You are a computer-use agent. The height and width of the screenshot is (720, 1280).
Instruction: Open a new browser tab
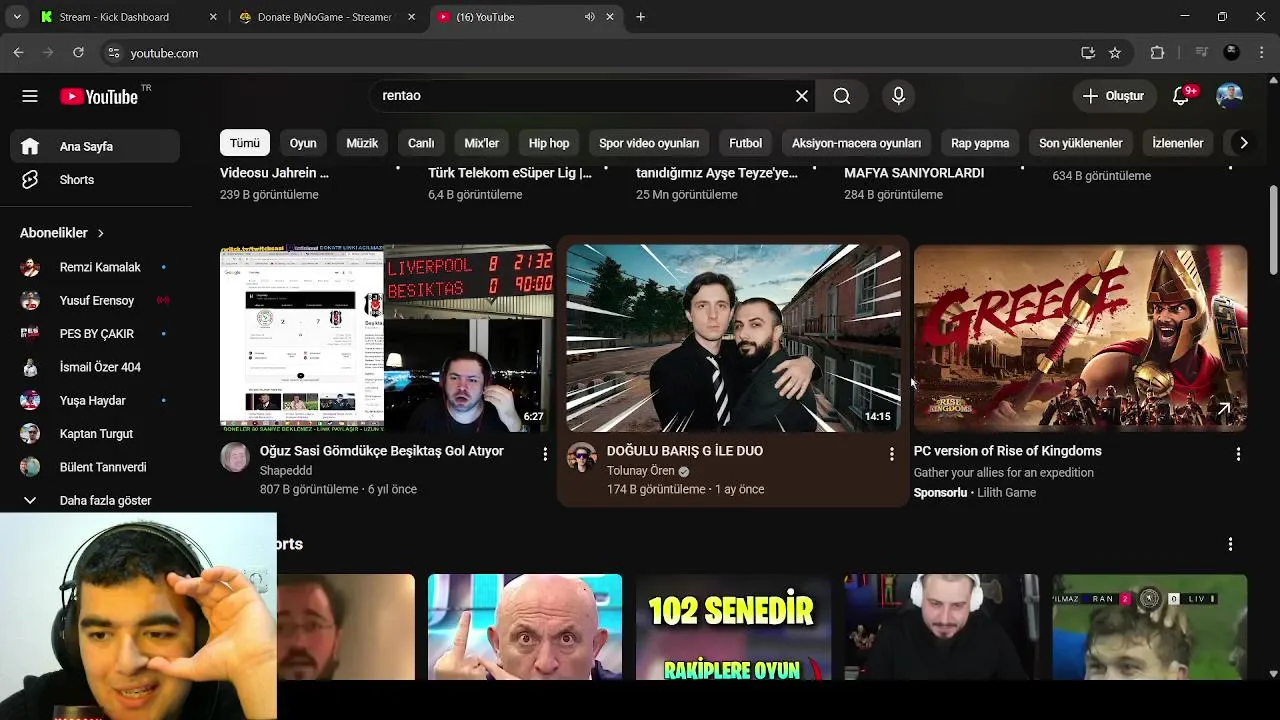640,17
